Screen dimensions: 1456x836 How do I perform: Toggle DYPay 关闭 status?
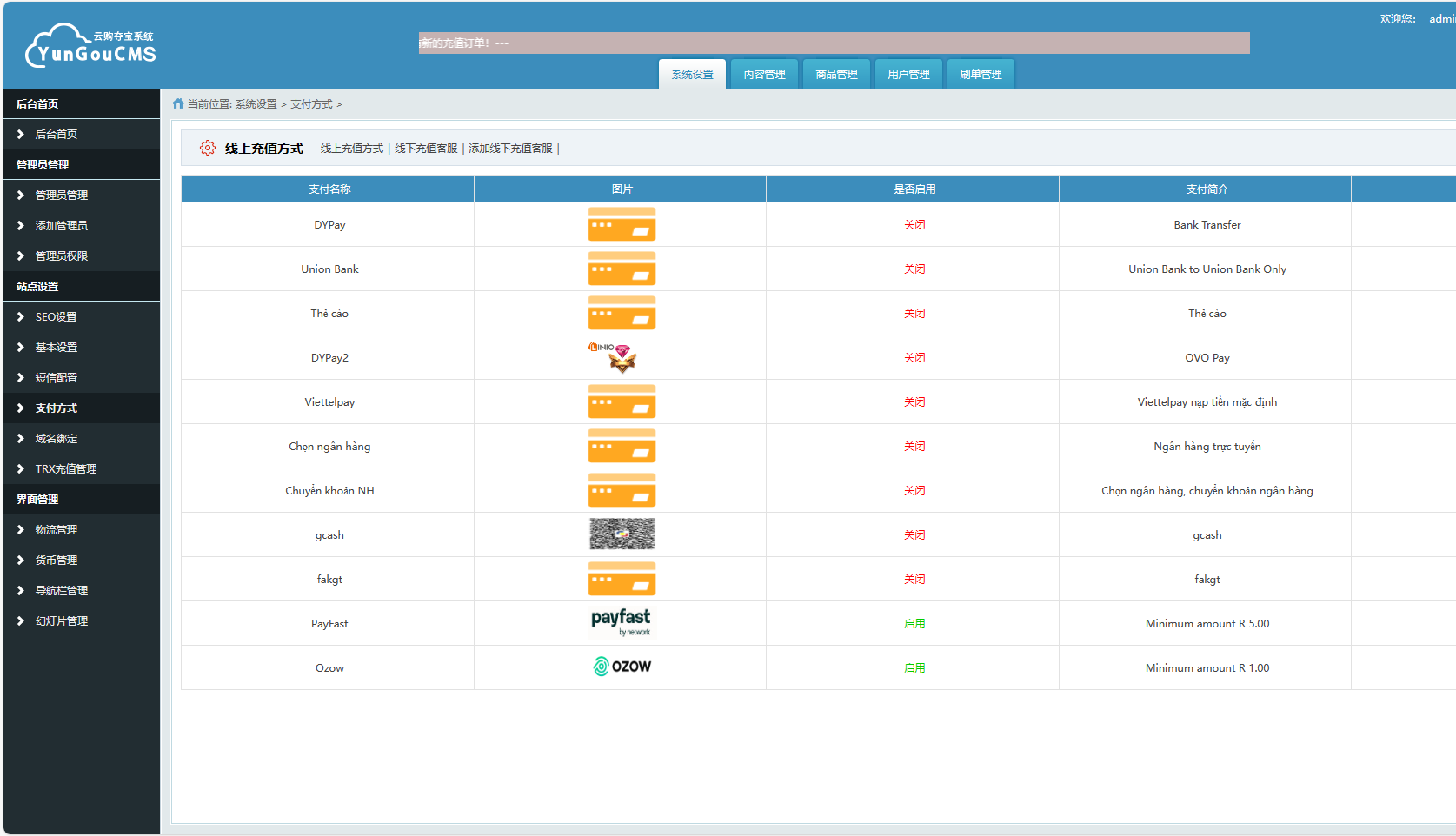(914, 225)
